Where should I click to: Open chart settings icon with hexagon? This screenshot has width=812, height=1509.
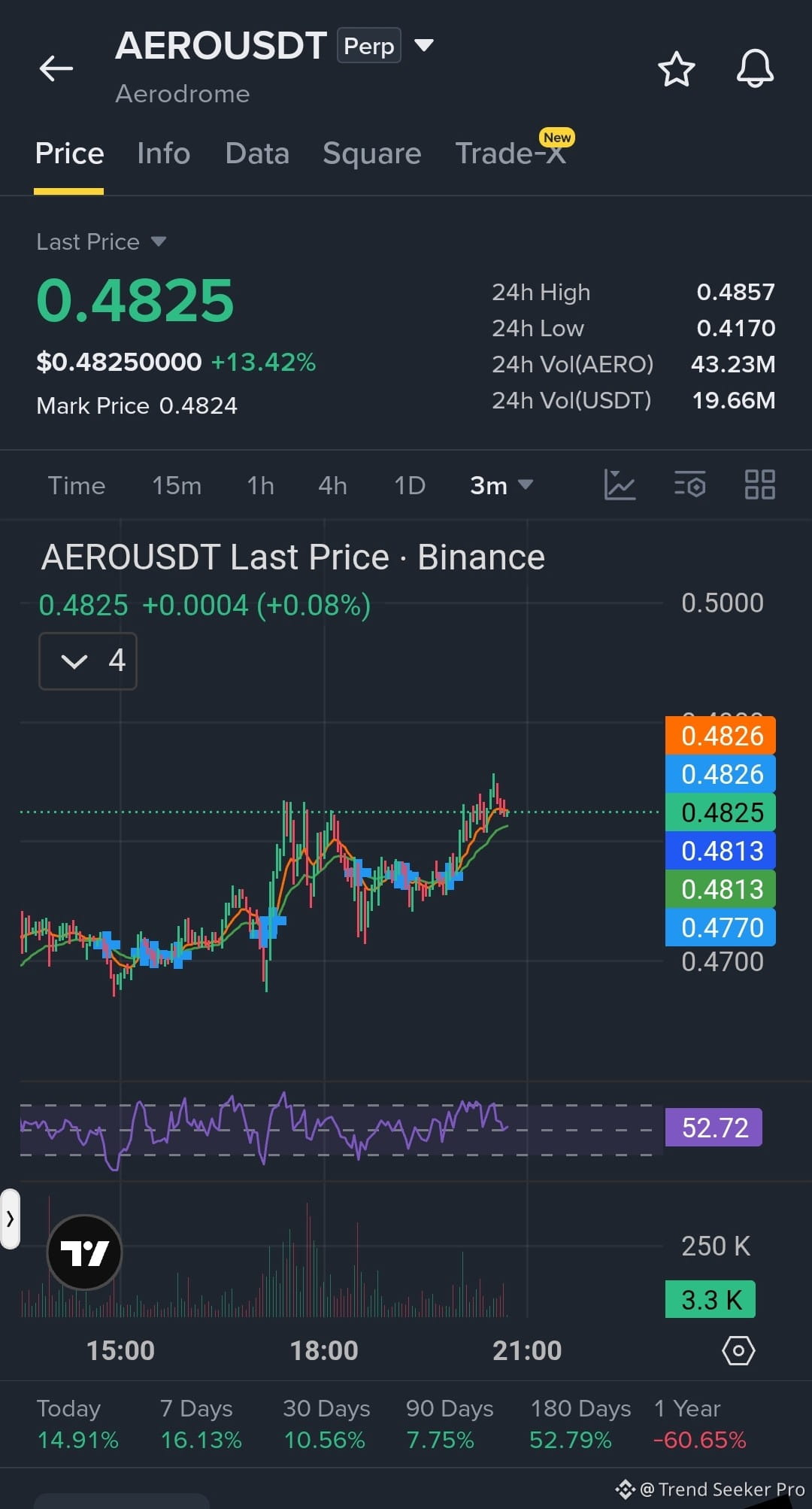click(689, 485)
